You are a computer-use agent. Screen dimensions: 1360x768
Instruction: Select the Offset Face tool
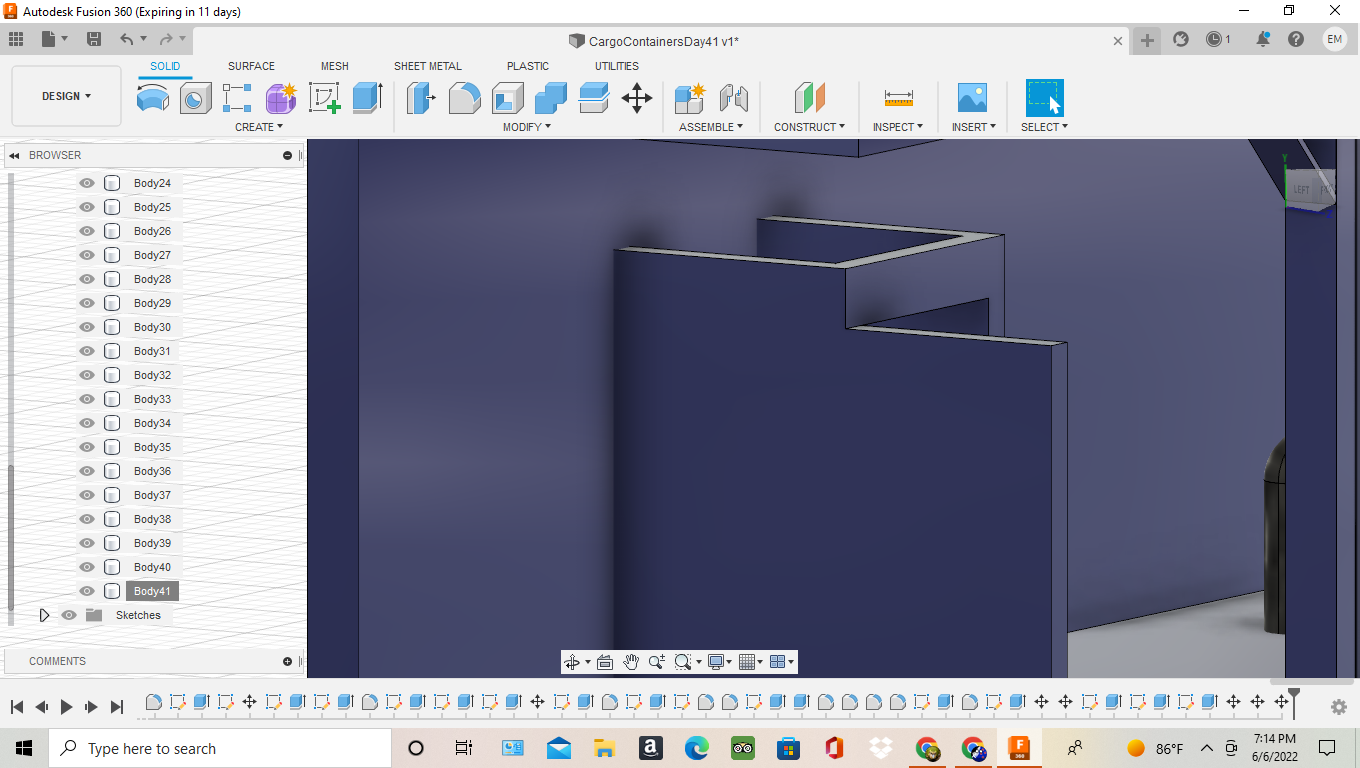click(x=594, y=98)
